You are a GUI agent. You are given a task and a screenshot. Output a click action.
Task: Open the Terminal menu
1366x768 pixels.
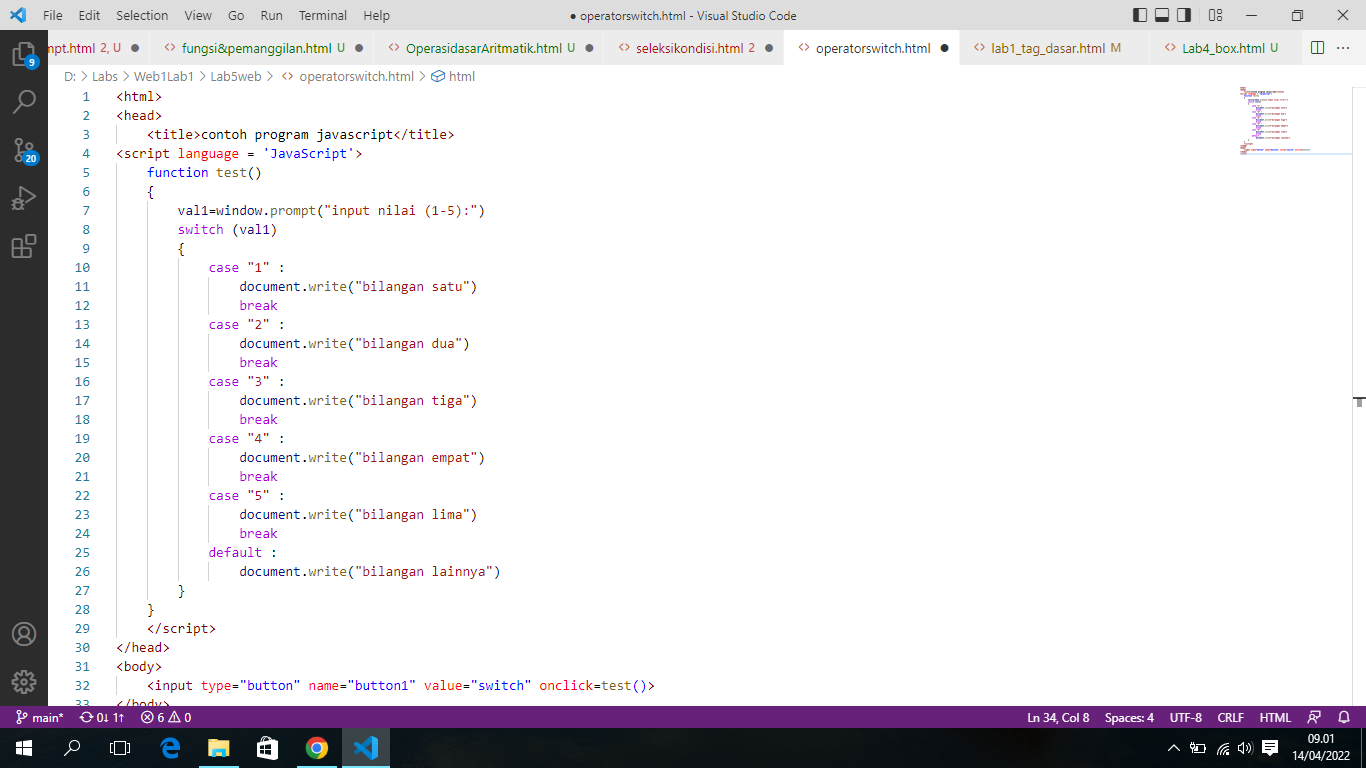[x=322, y=15]
